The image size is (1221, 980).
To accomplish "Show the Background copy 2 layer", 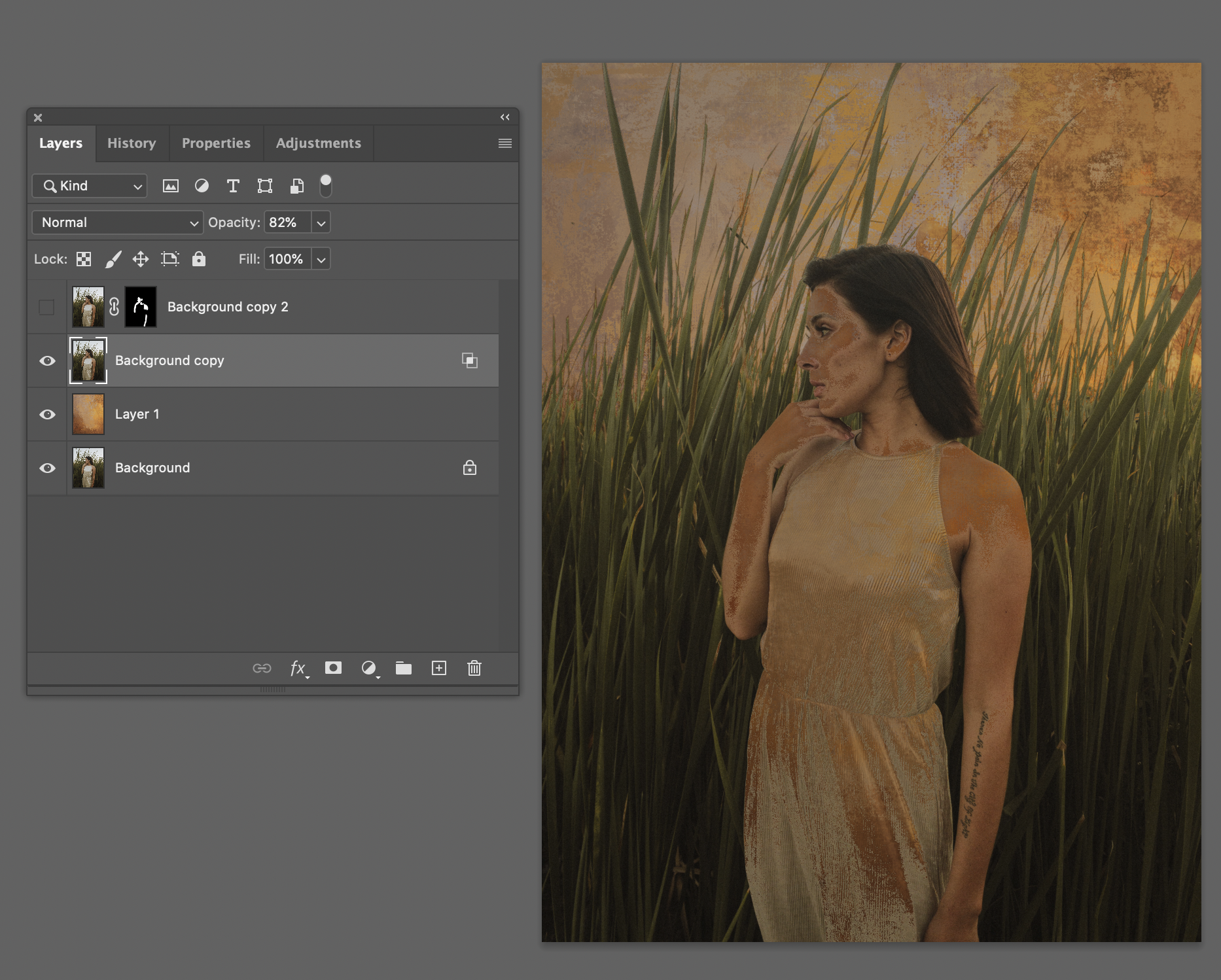I will click(x=46, y=307).
